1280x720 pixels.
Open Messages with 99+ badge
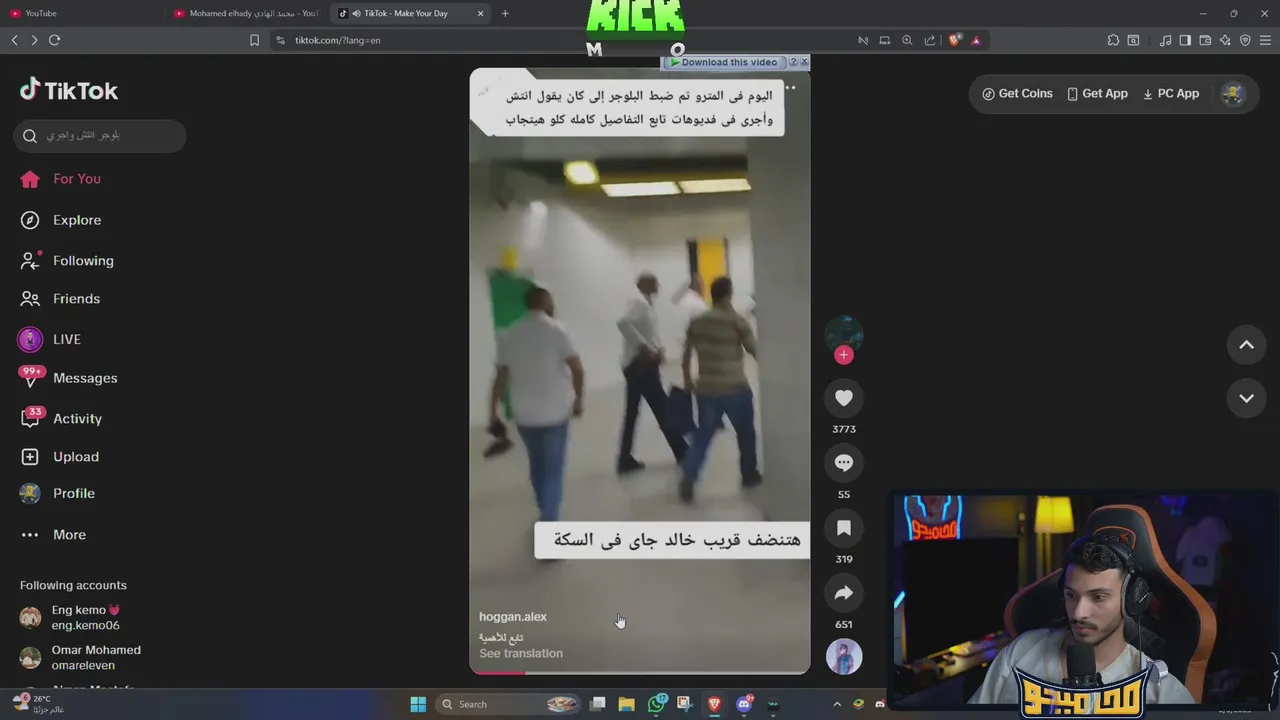point(68,378)
